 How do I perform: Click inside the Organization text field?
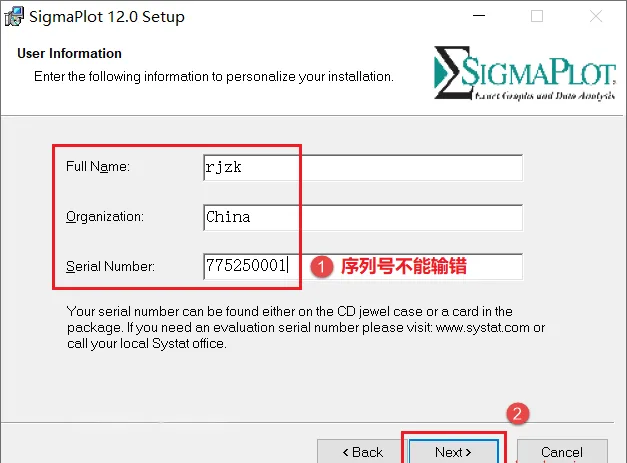(363, 218)
